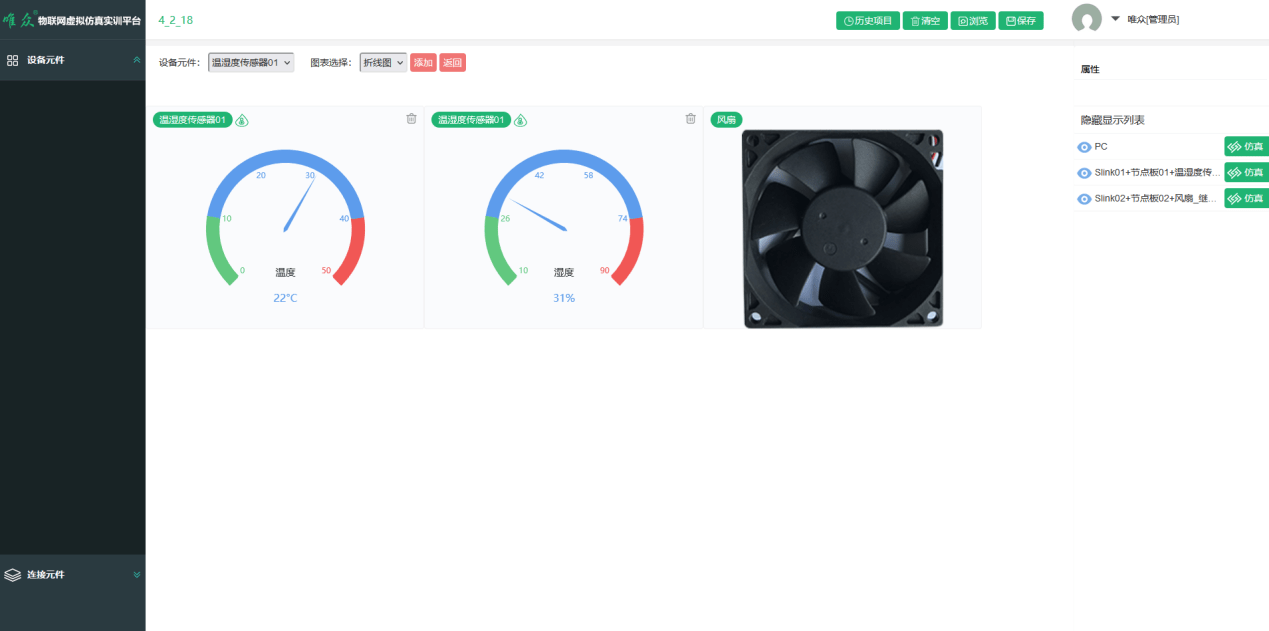Click droplet icon on humidity gauge card
Viewport: 1269px width, 631px height.
pyautogui.click(x=520, y=120)
